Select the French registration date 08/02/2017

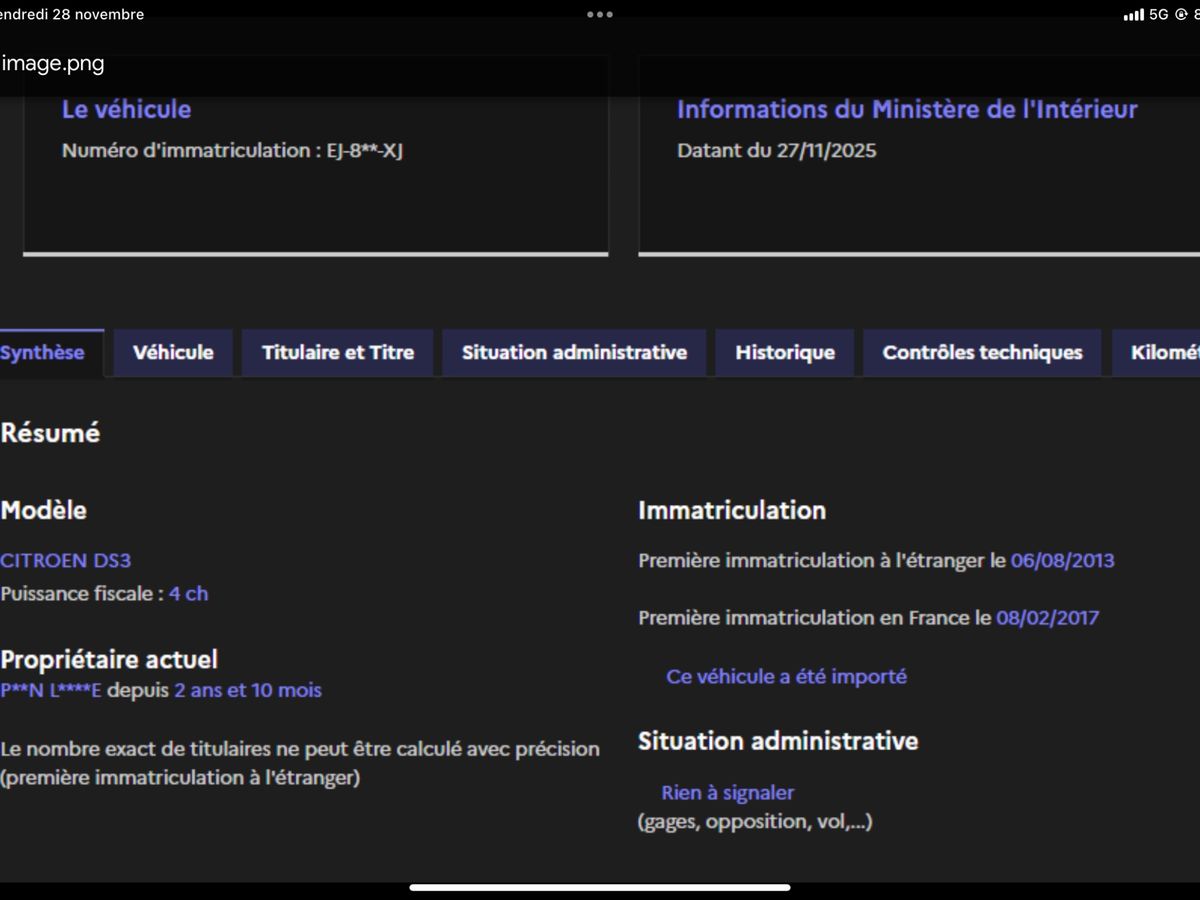click(x=1047, y=618)
